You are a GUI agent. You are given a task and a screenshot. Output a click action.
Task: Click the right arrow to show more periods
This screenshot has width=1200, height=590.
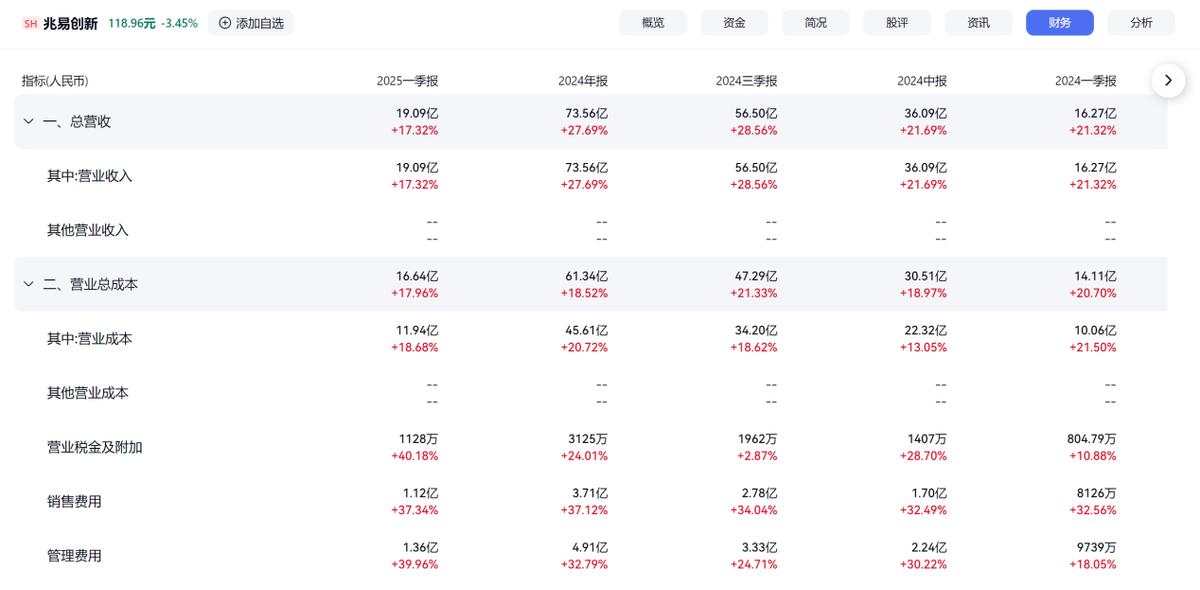click(1168, 80)
